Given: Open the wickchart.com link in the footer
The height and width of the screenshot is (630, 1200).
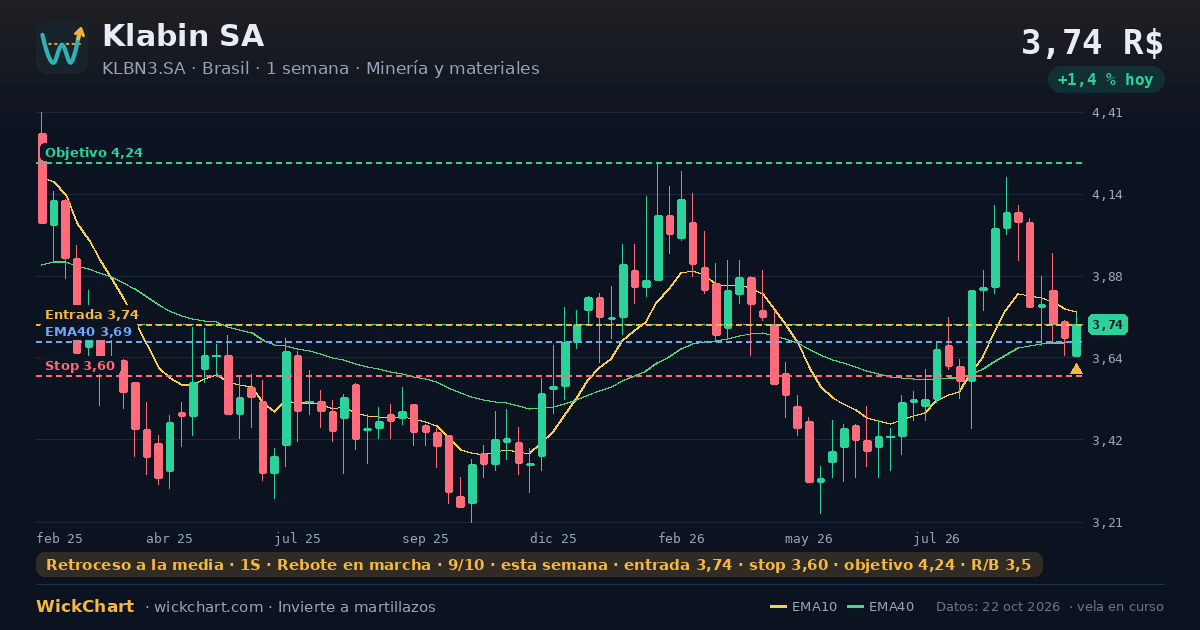Looking at the screenshot, I should click(x=211, y=607).
